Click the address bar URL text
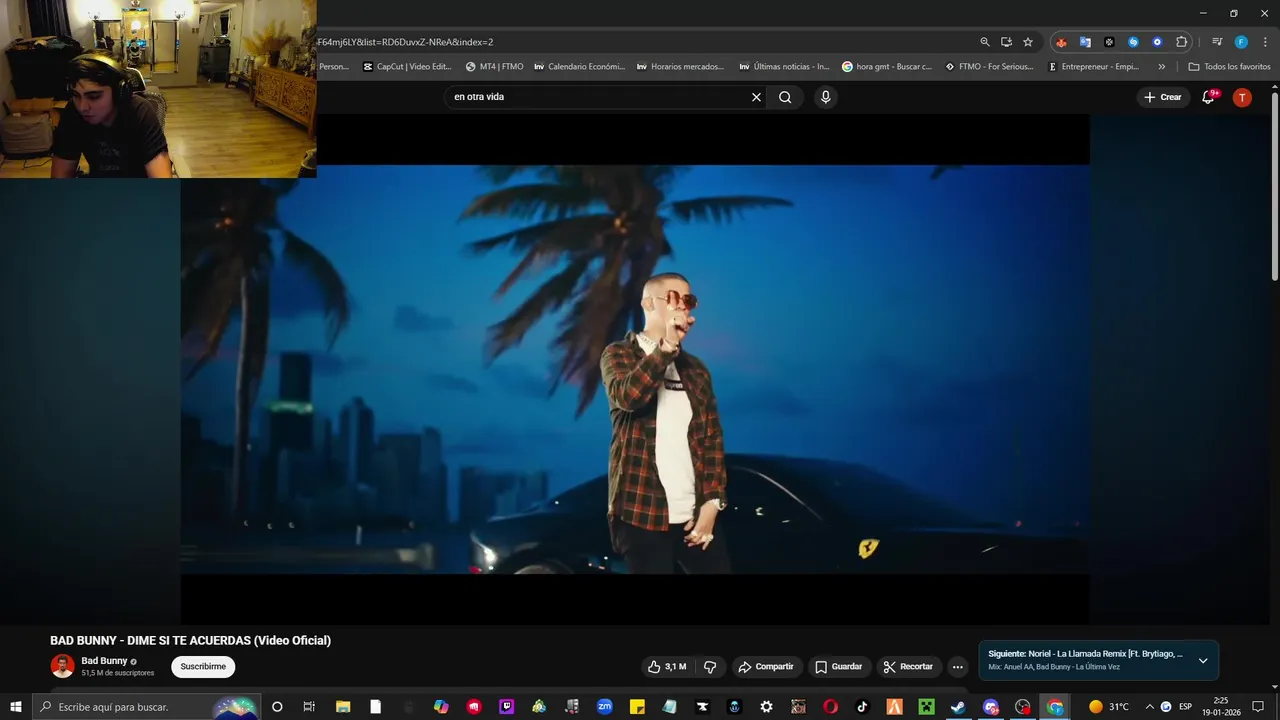Viewport: 1280px width, 720px height. [x=405, y=42]
